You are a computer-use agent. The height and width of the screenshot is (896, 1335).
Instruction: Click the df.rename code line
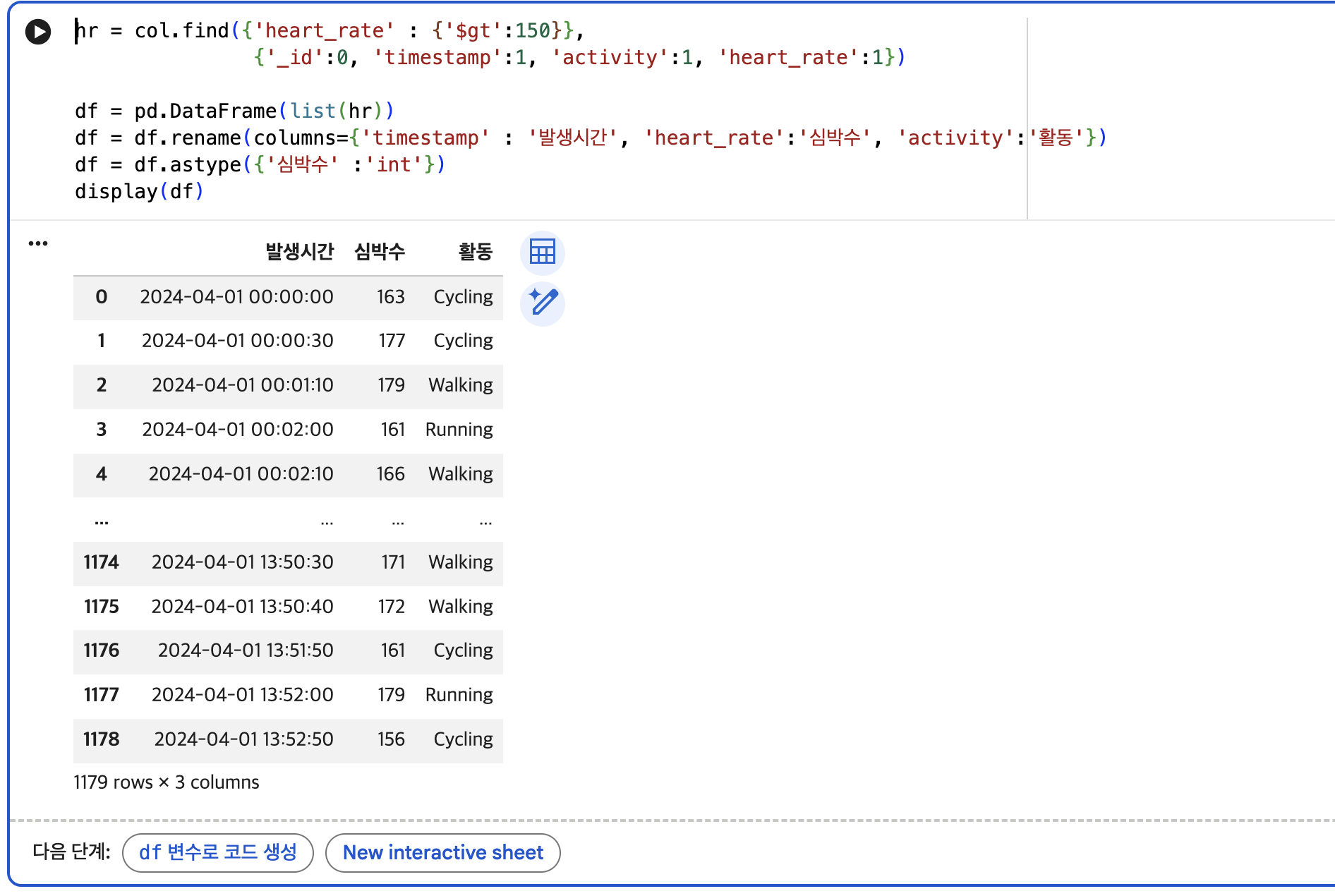tap(591, 138)
